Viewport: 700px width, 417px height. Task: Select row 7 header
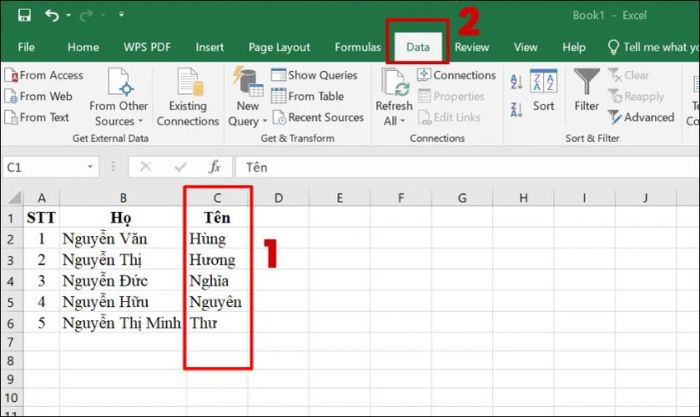[11, 342]
